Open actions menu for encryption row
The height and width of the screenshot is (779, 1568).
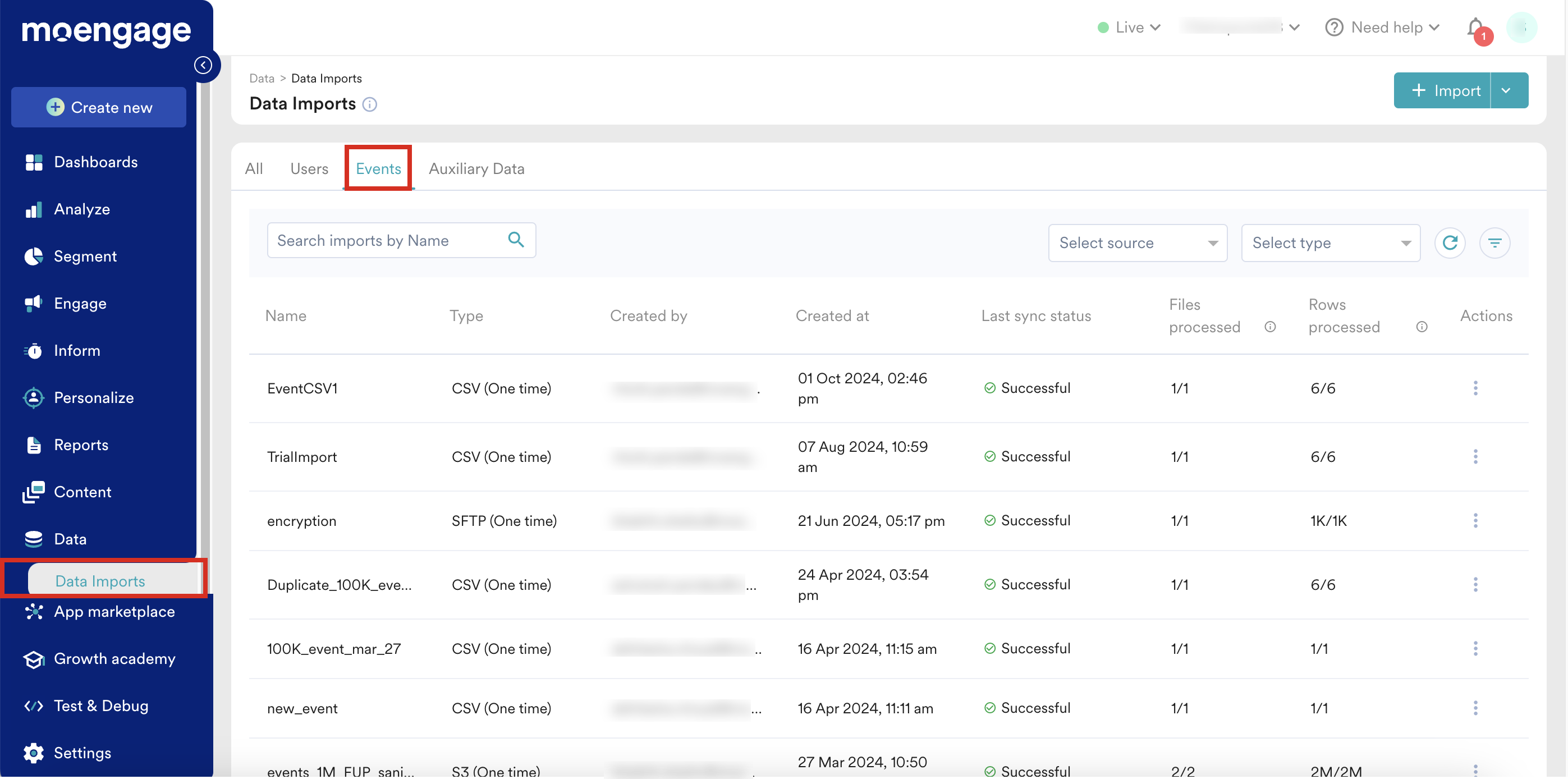(x=1475, y=521)
